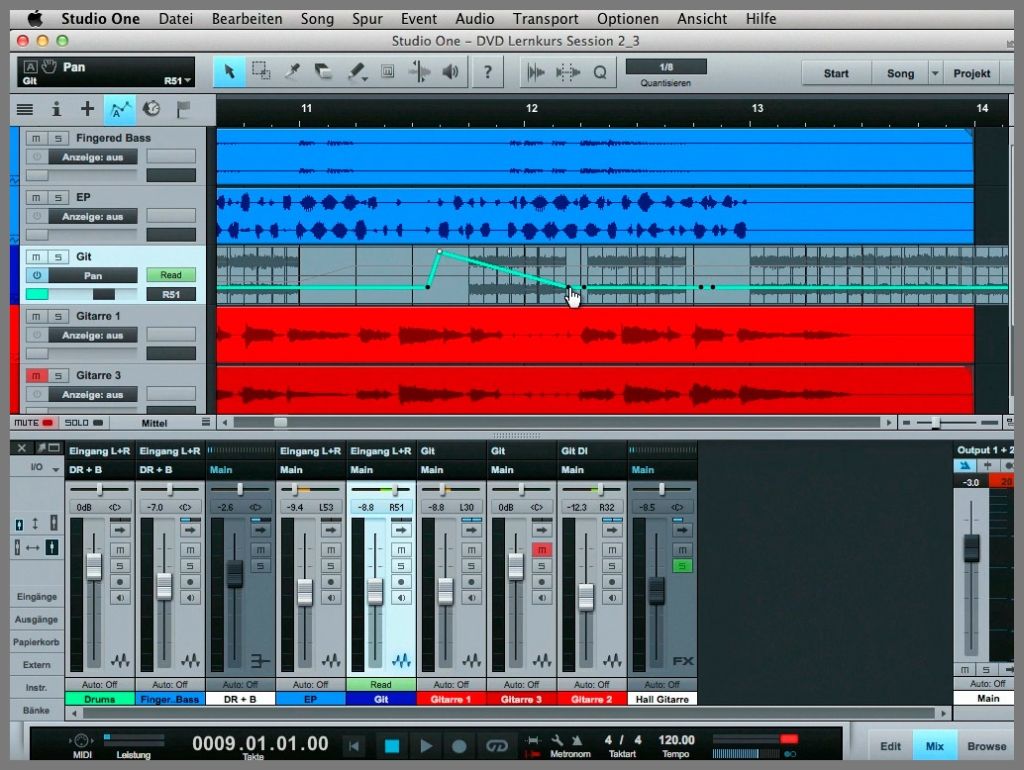Image resolution: width=1024 pixels, height=770 pixels.
Task: Click the Record transport button
Action: [459, 745]
